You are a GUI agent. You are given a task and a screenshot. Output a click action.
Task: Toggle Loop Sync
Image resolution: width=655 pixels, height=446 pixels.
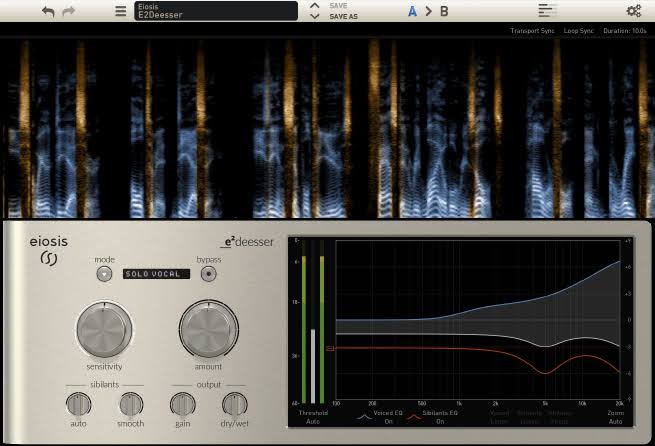click(579, 31)
